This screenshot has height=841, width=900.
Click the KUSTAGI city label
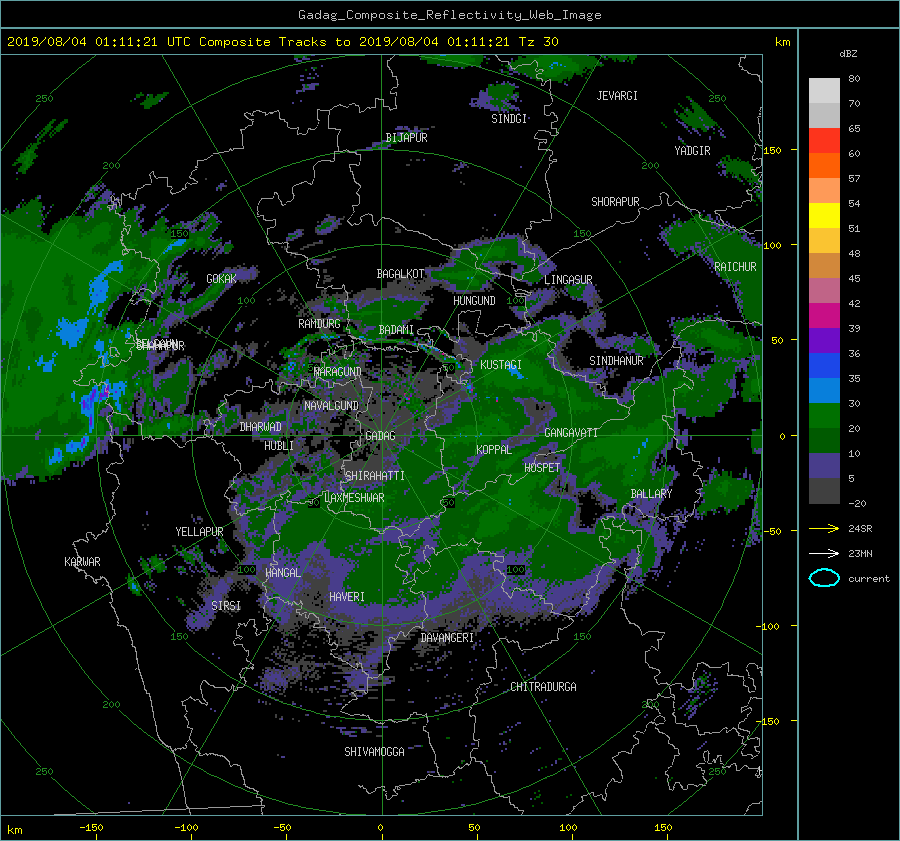[501, 365]
